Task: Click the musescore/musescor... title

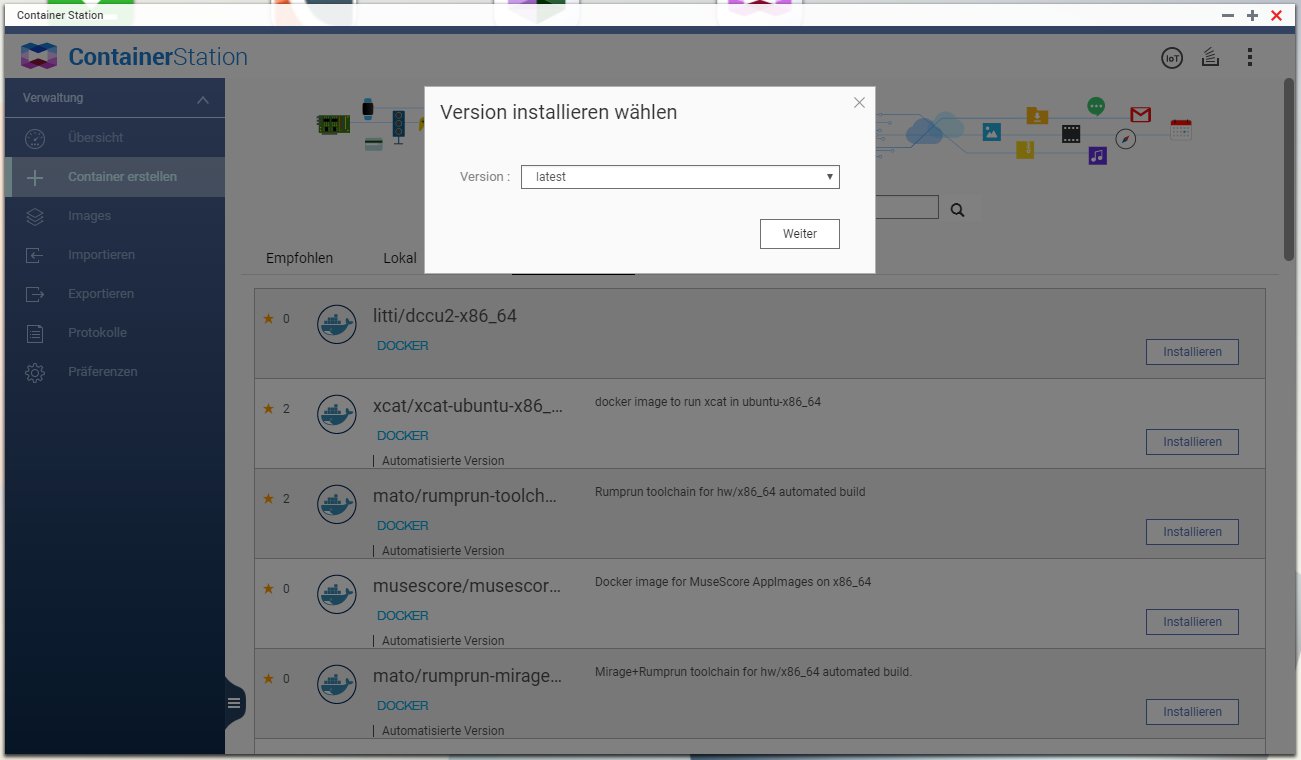Action: click(467, 586)
